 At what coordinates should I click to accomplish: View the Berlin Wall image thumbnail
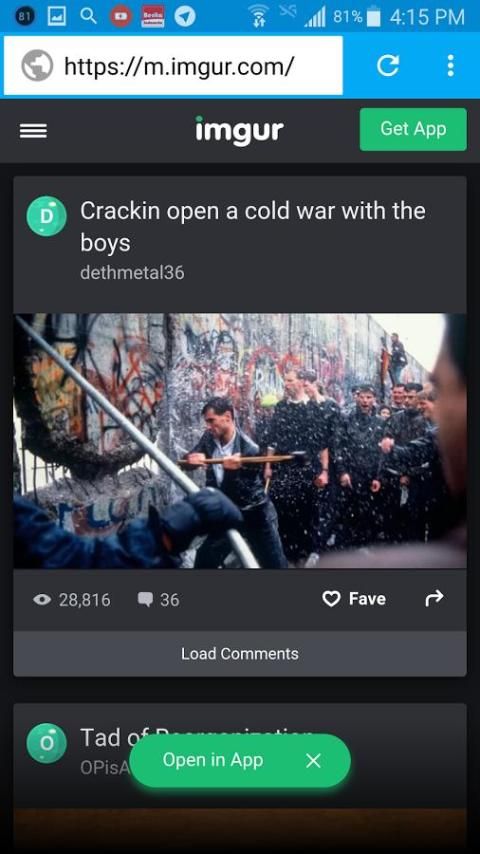click(x=240, y=441)
